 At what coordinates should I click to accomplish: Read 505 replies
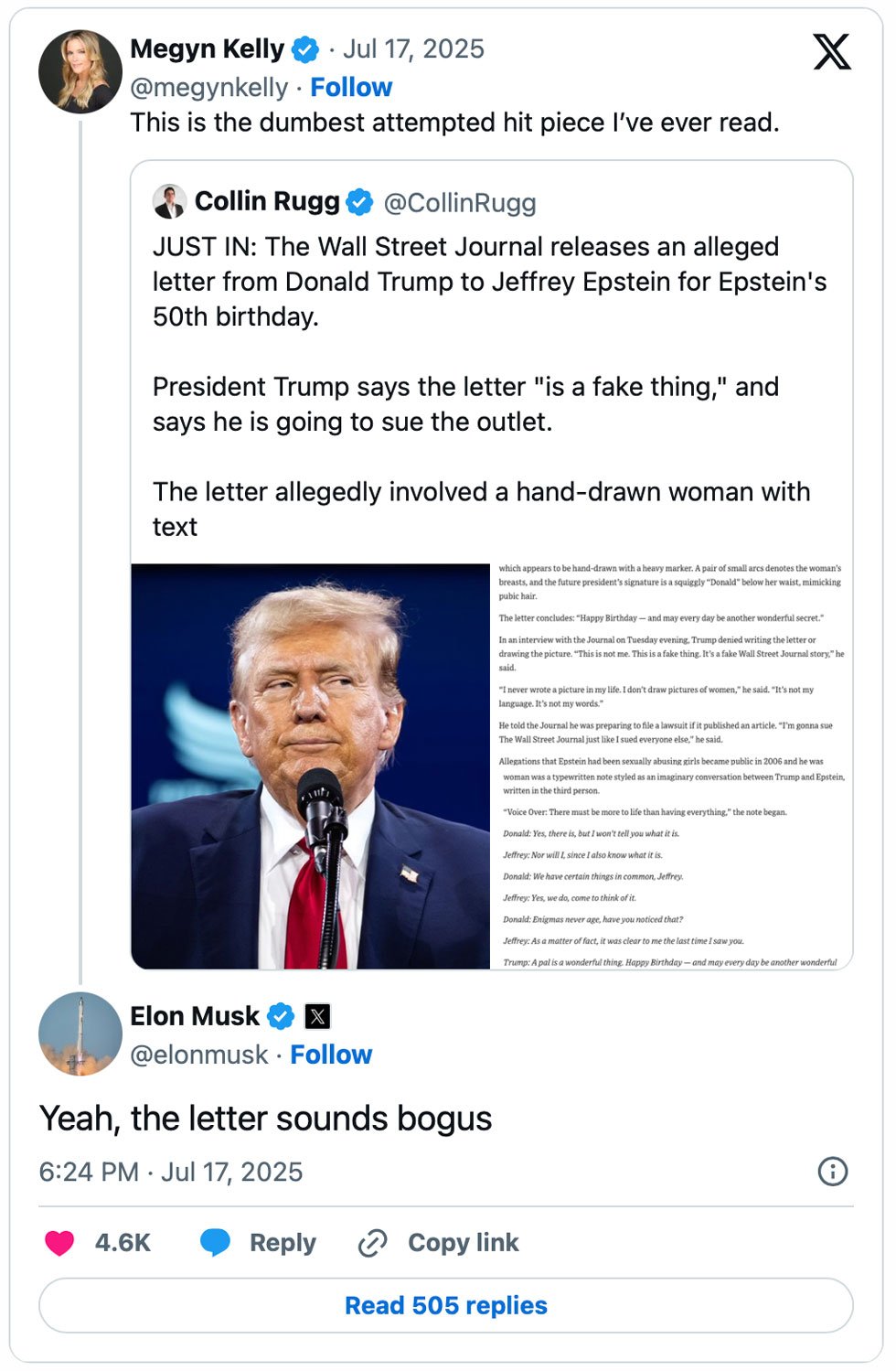[x=446, y=1305]
